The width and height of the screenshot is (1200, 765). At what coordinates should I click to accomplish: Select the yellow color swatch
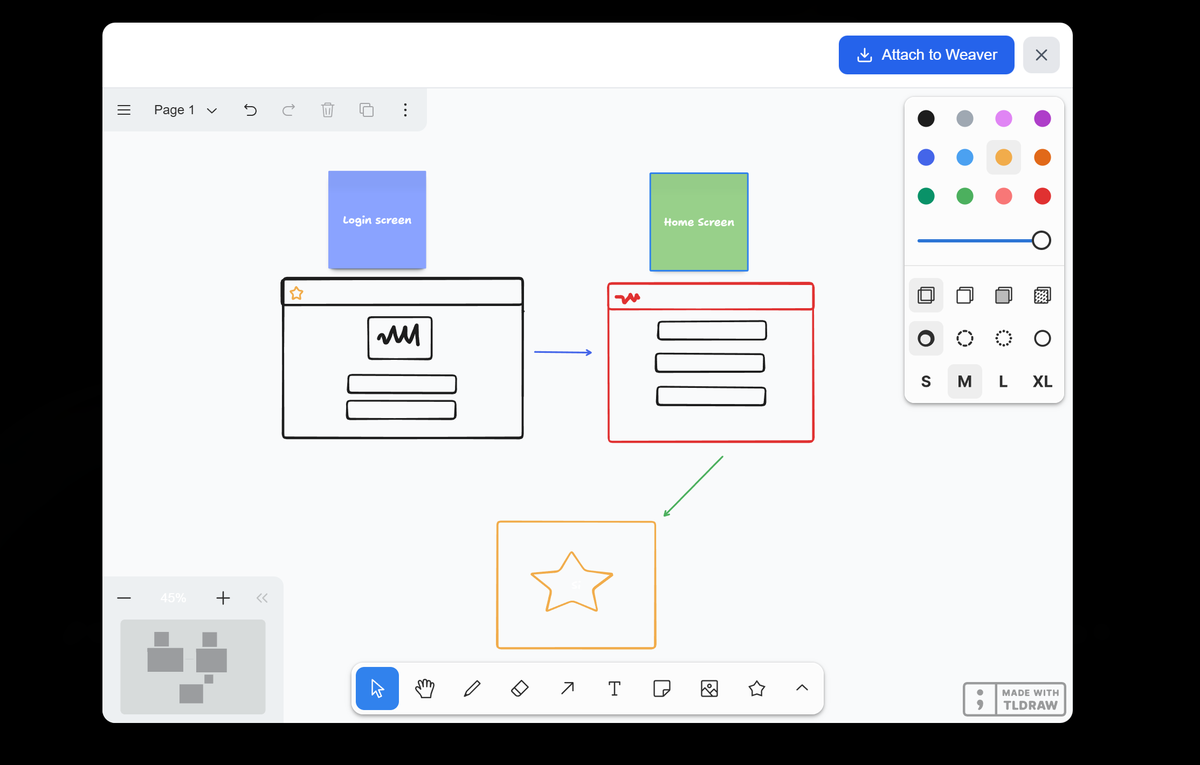point(1004,157)
